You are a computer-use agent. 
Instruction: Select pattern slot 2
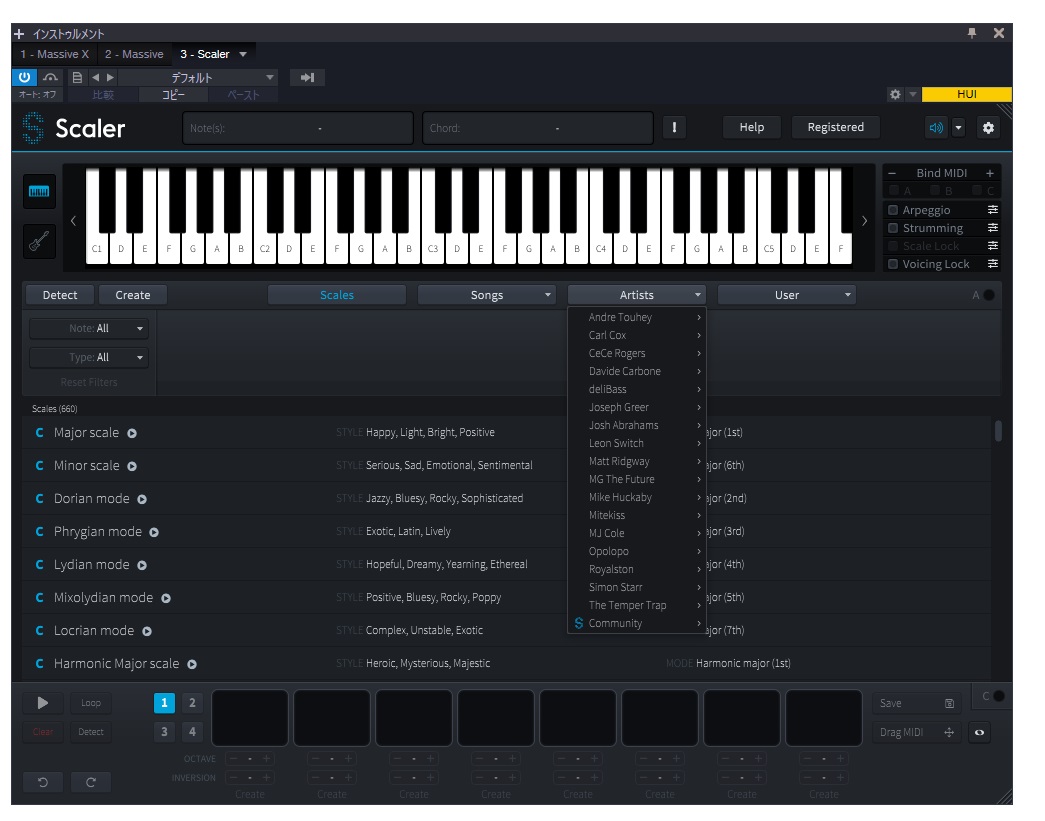(x=192, y=703)
